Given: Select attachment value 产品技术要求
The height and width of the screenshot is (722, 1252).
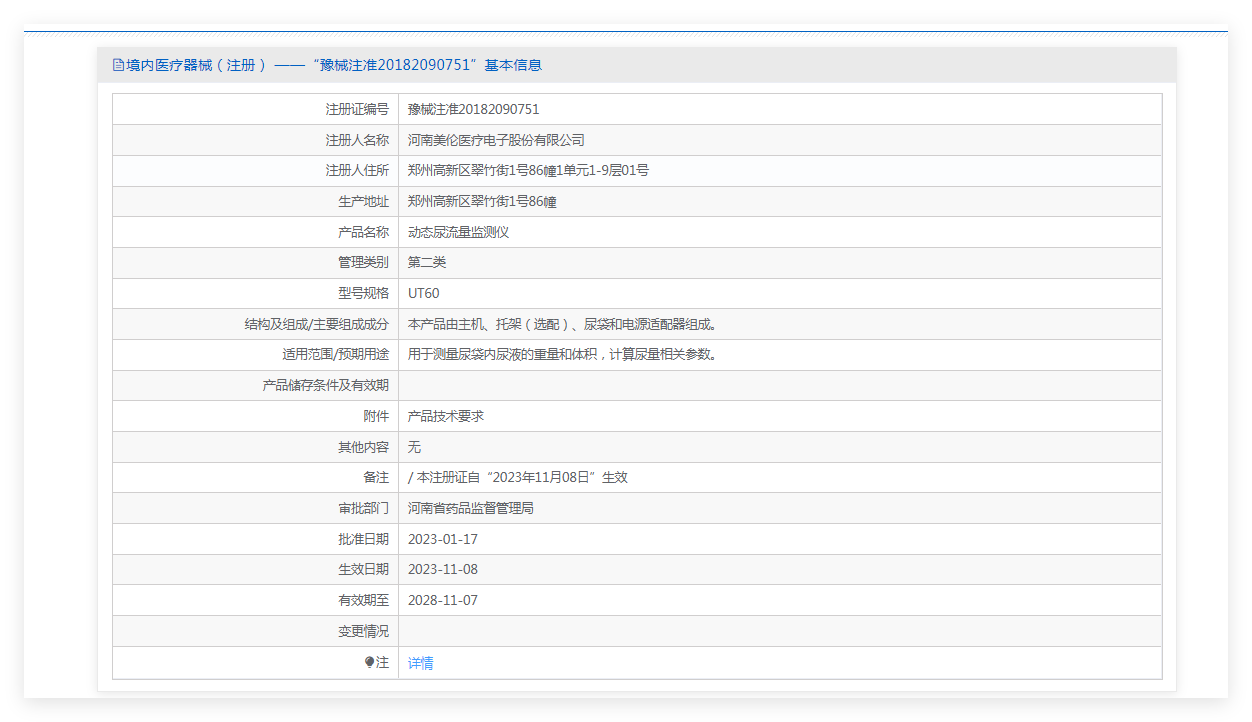Looking at the screenshot, I should (x=446, y=416).
